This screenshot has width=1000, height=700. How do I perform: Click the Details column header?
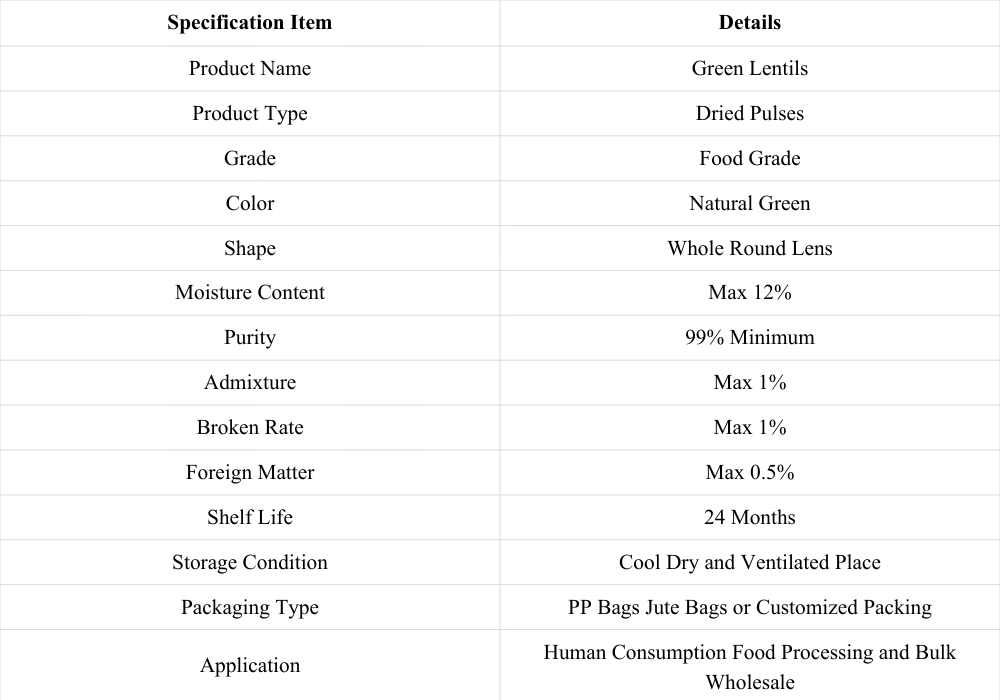[749, 22]
